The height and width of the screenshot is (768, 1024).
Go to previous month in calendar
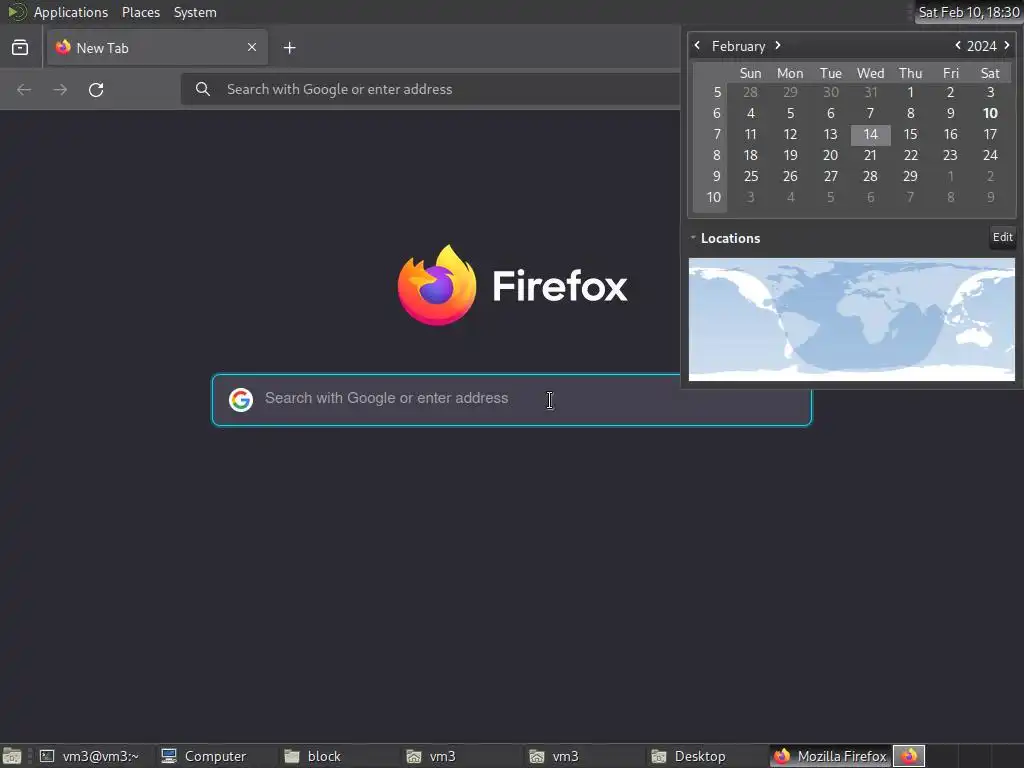[697, 46]
